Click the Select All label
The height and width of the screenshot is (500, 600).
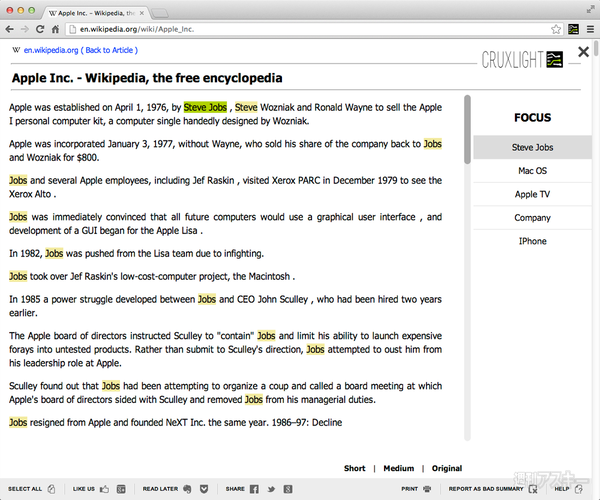pos(25,489)
